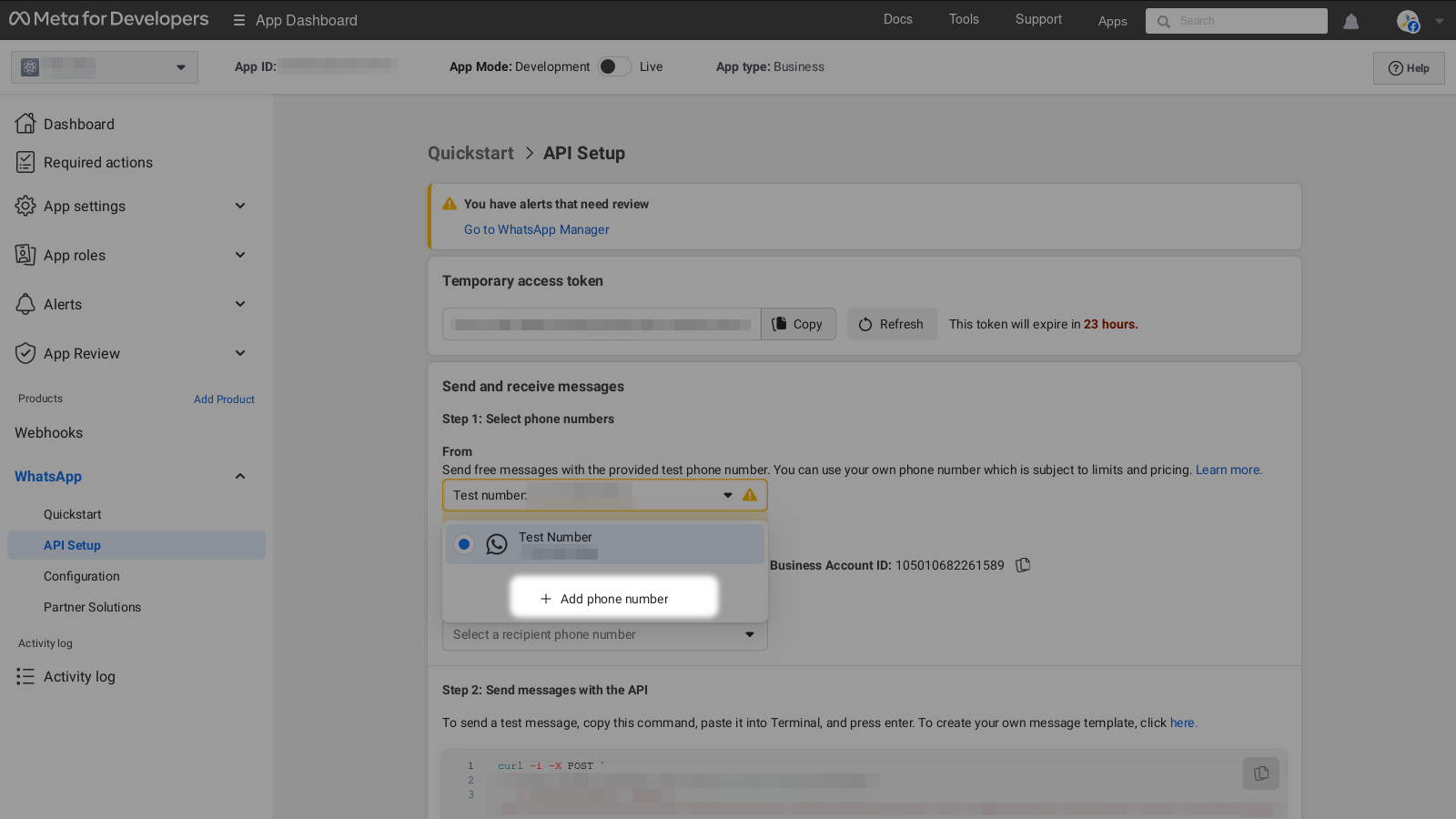This screenshot has width=1456, height=819.
Task: Expand the App settings section
Action: [240, 206]
